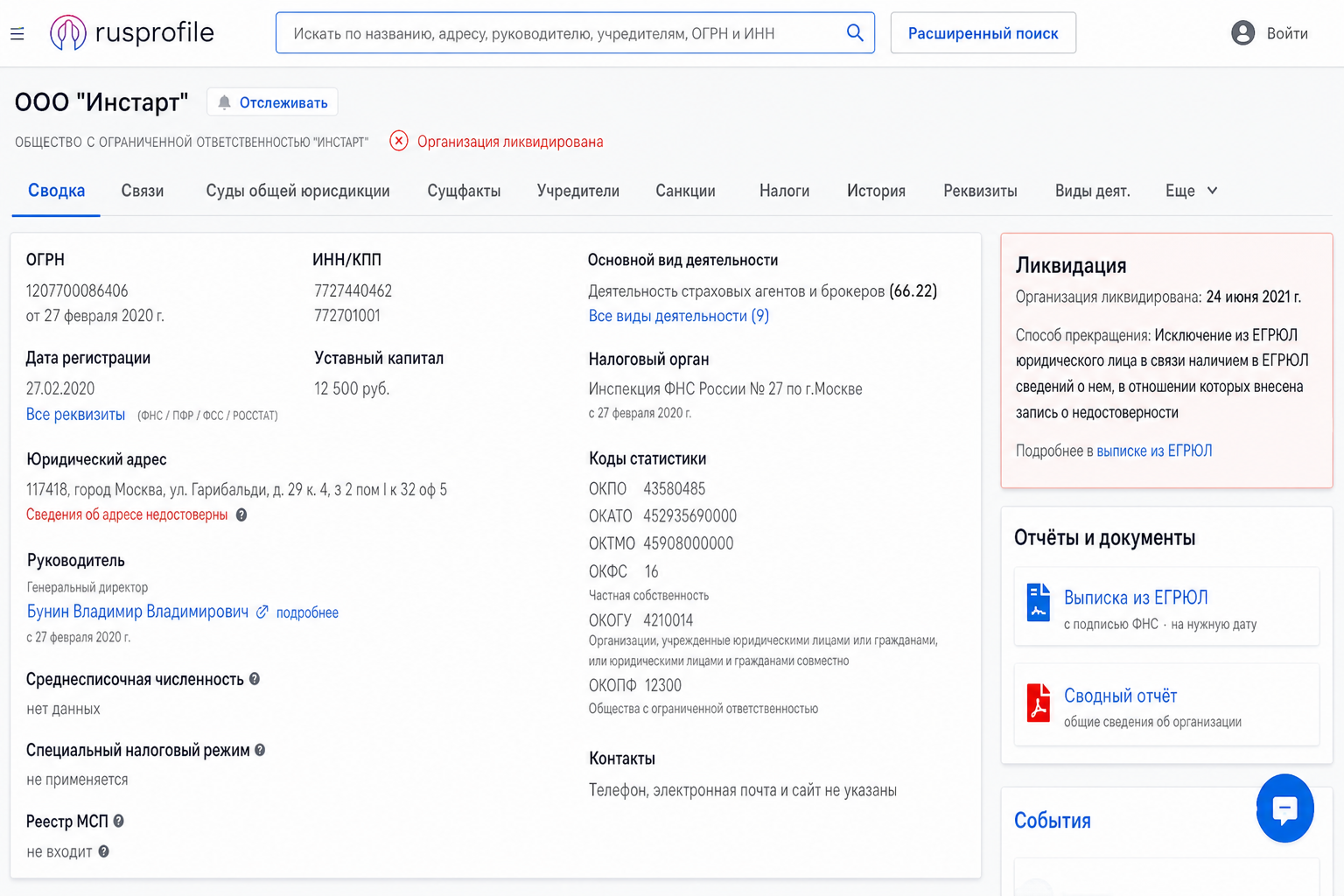Click the ОГРН number 1207700086406
Screen dimensions: 1344x896
(77, 290)
